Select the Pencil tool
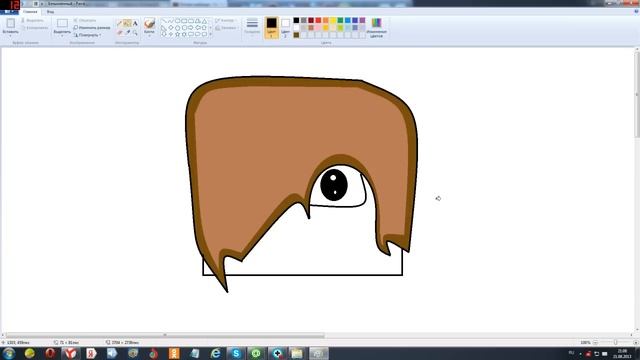 coord(120,24)
